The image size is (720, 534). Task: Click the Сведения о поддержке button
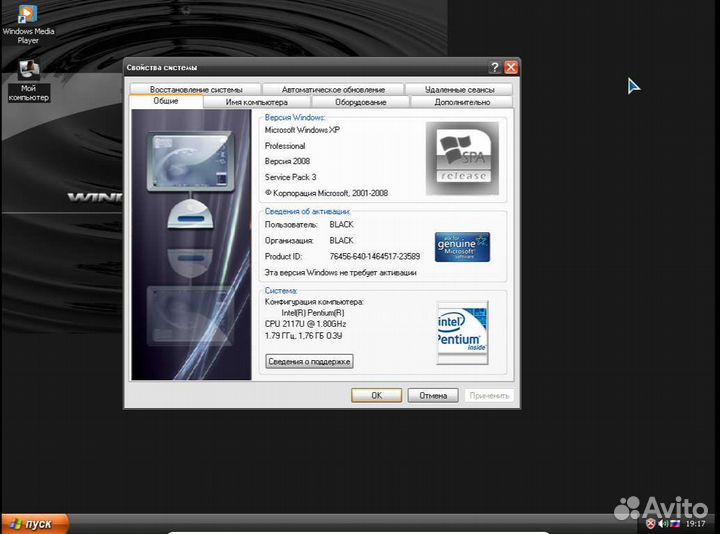click(309, 361)
